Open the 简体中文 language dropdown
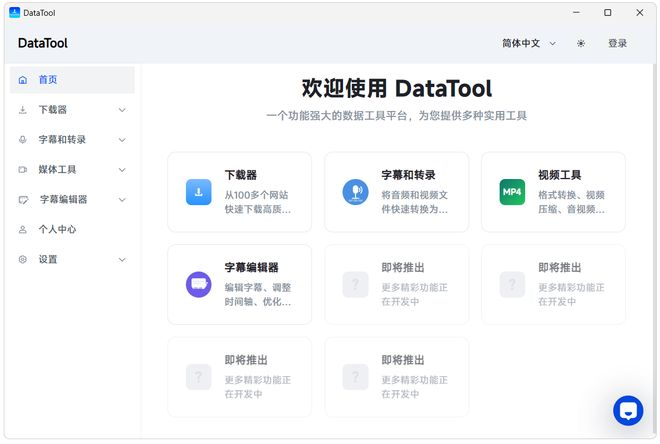The height and width of the screenshot is (444, 660). [529, 43]
